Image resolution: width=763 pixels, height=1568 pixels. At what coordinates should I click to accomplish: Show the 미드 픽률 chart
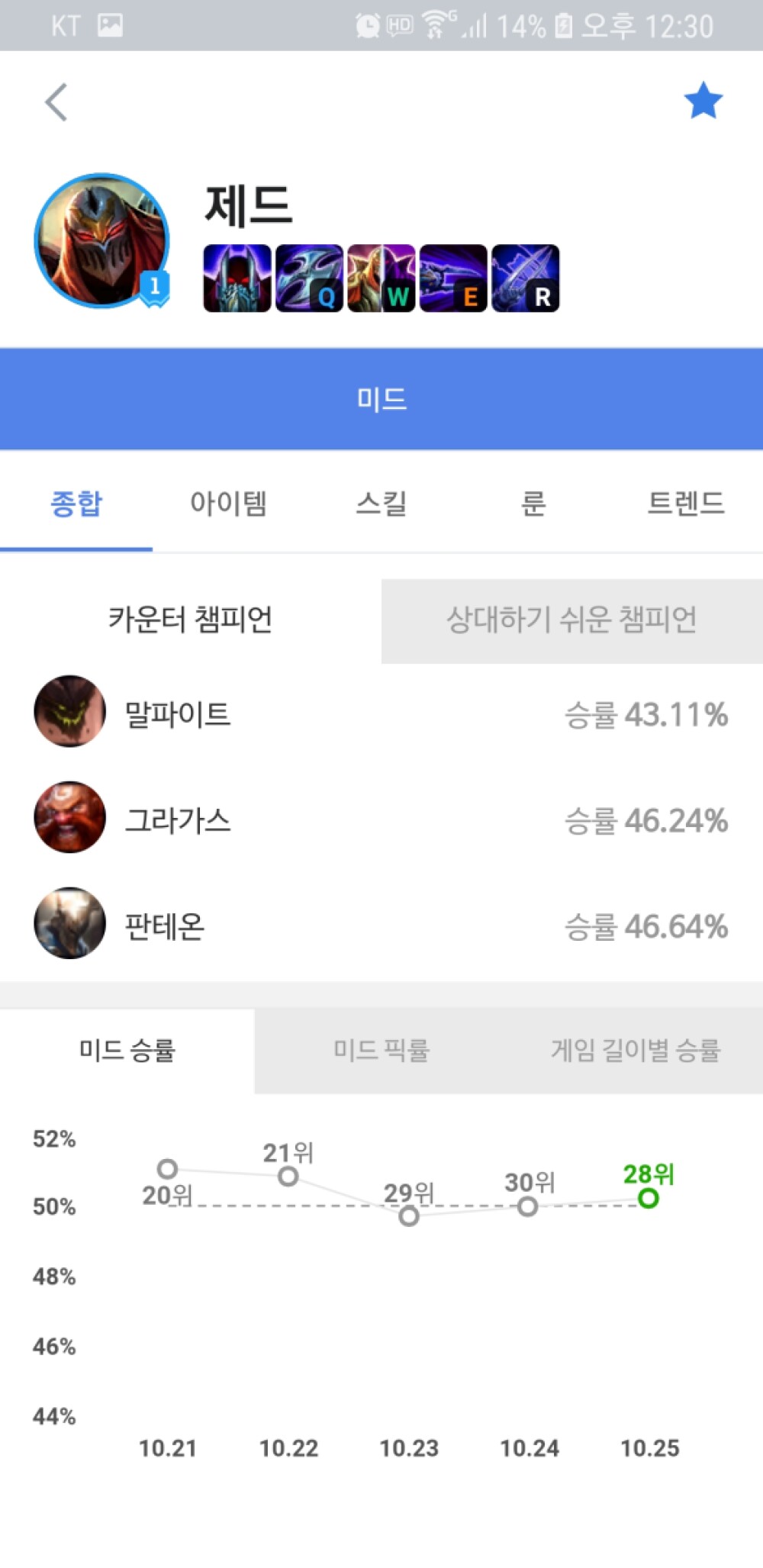click(x=381, y=1051)
